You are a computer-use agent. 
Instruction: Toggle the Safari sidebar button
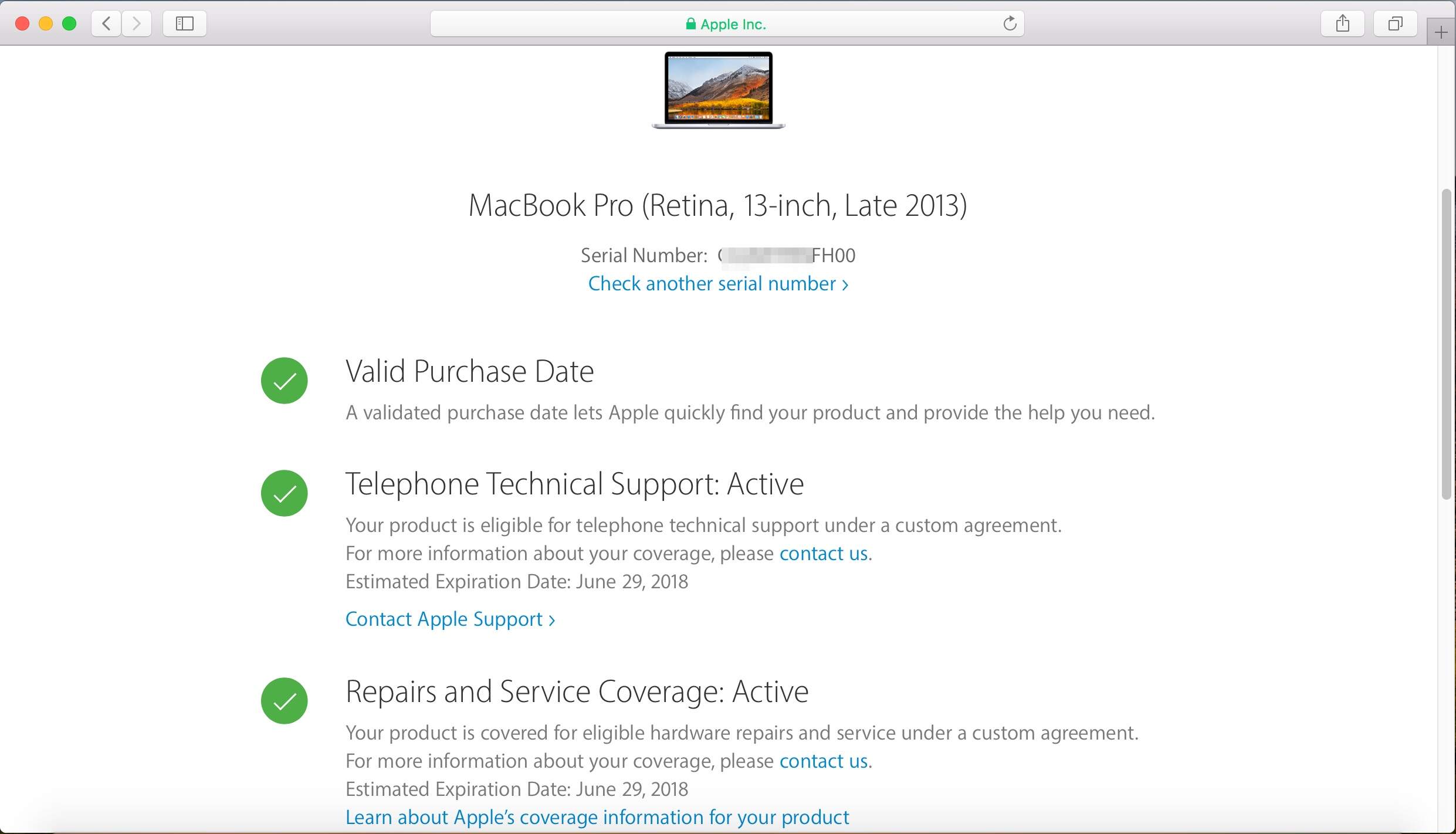(x=185, y=23)
